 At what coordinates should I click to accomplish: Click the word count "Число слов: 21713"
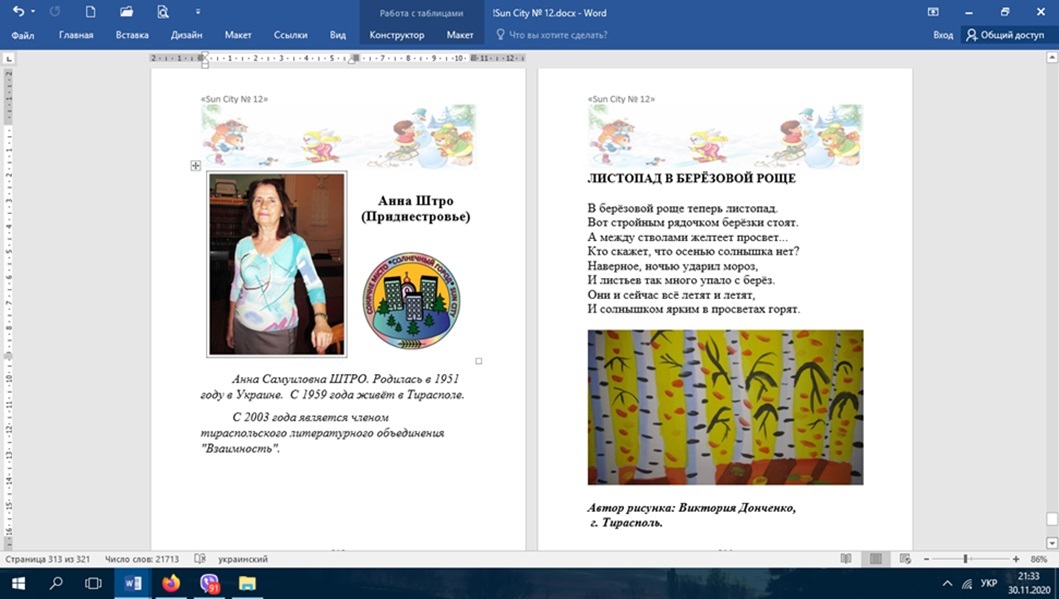[142, 559]
